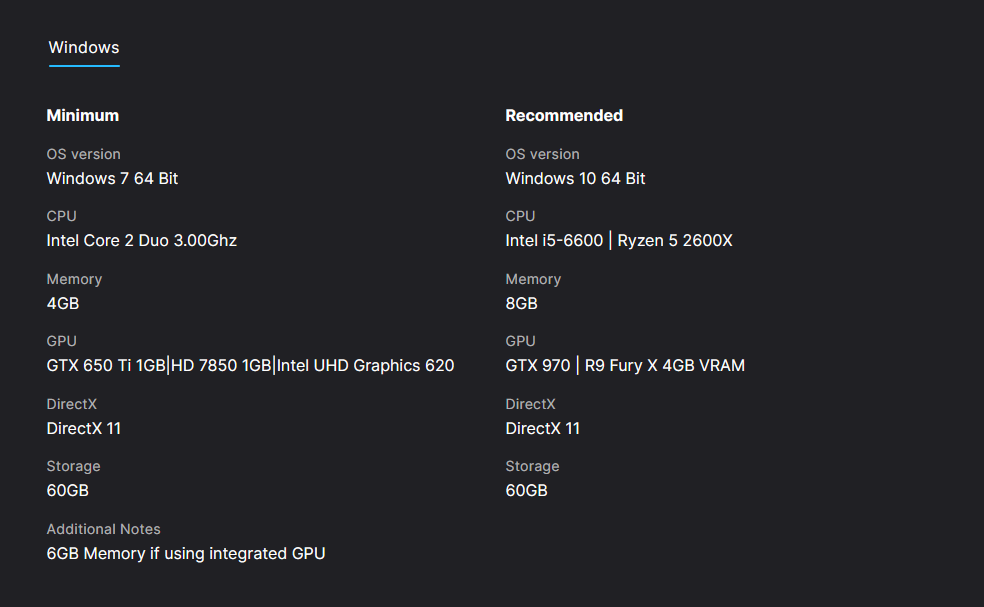Viewport: 984px width, 607px height.
Task: Click the GTX 650 Ti 1GB GPU text
Action: click(105, 366)
